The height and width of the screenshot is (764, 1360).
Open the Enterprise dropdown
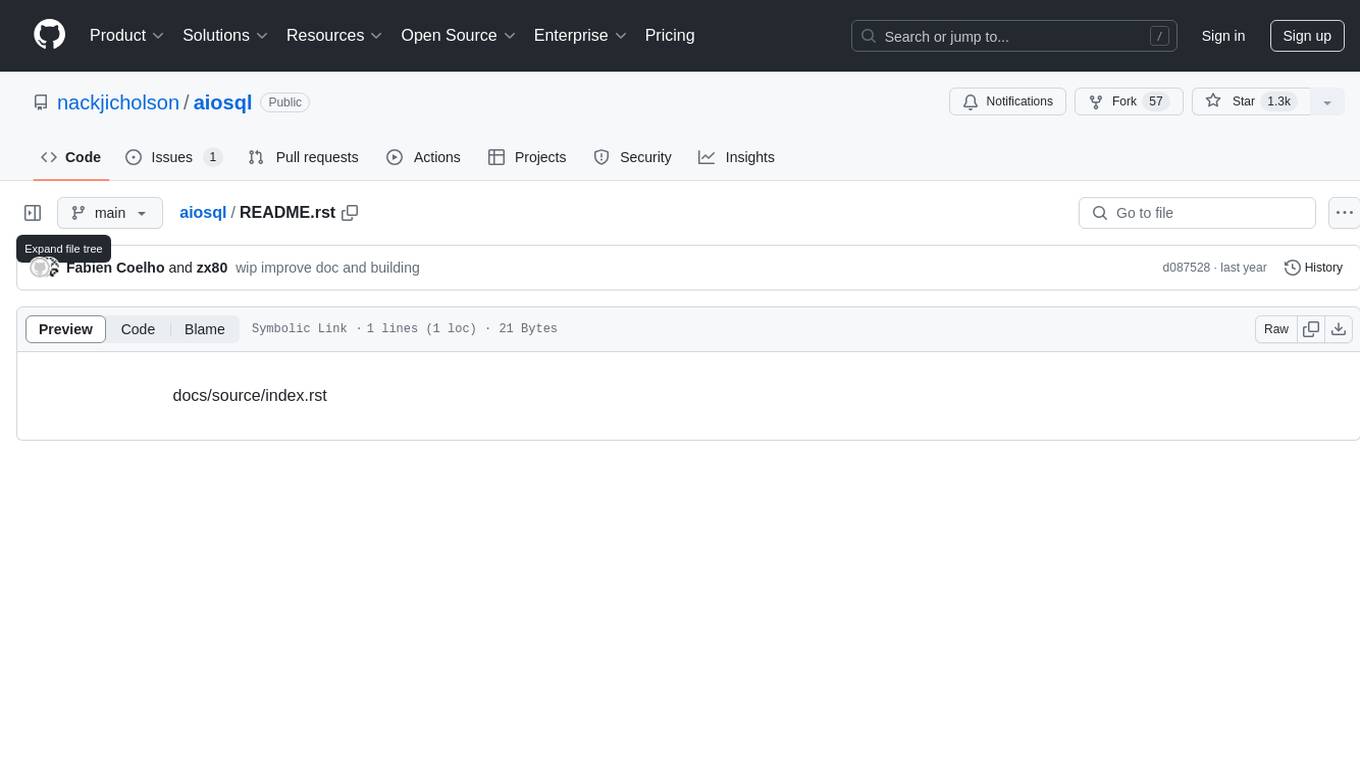pos(580,35)
